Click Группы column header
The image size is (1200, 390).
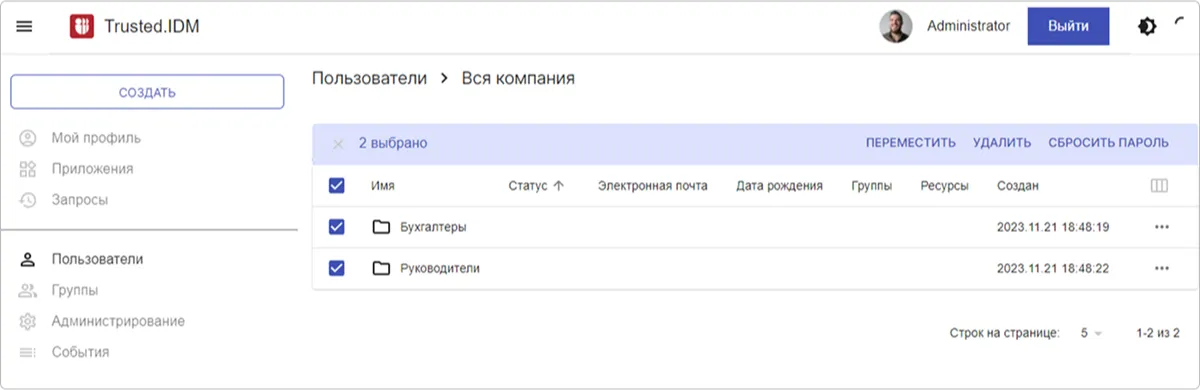(871, 186)
